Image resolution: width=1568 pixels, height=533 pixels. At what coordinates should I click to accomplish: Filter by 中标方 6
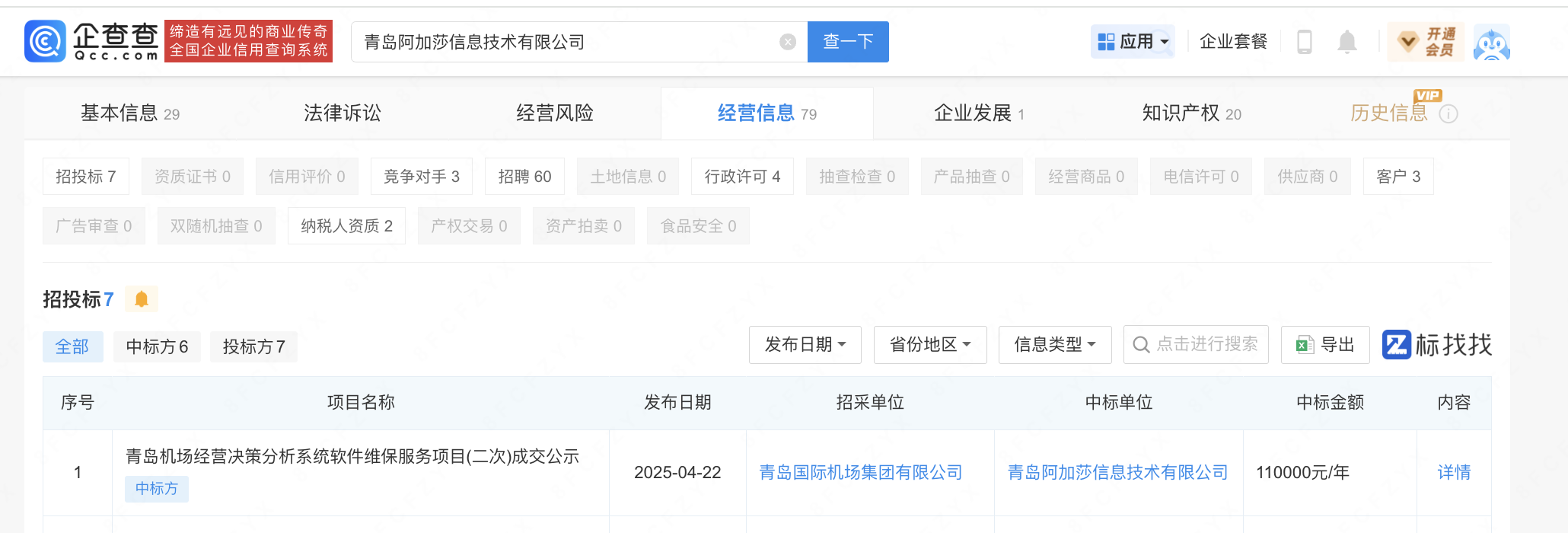[x=157, y=346]
